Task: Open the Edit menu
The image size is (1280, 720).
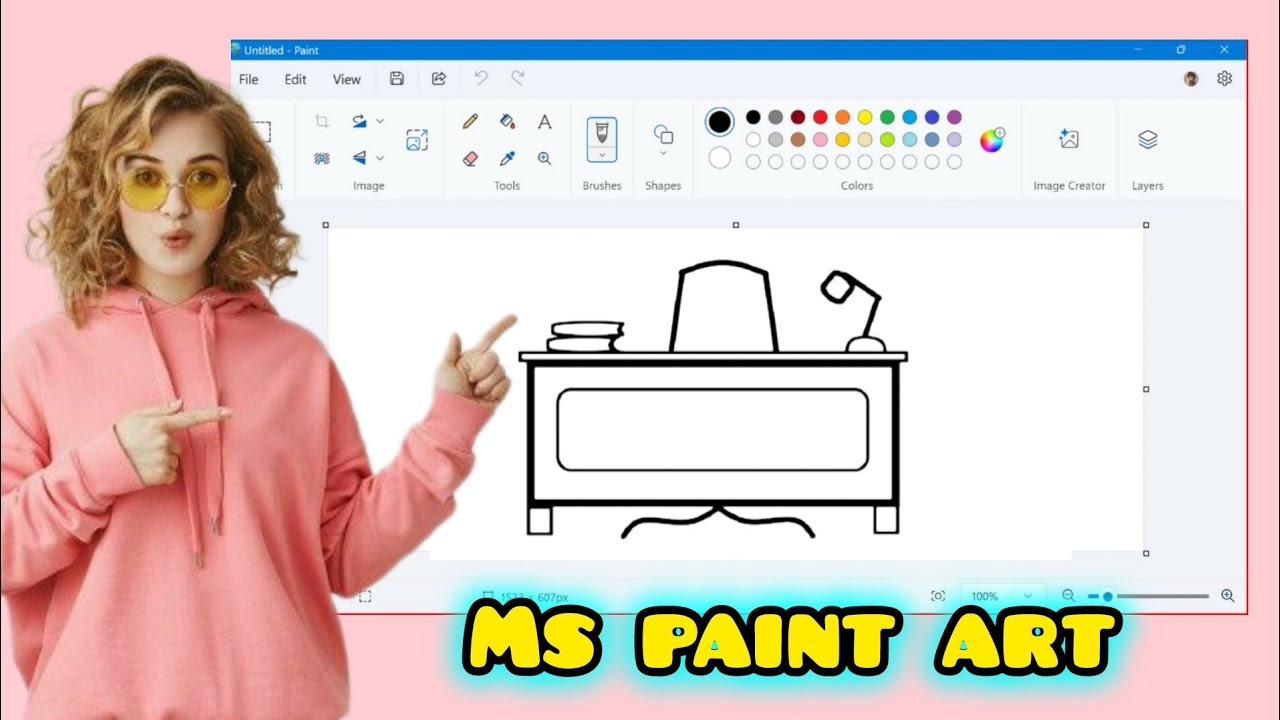Action: coord(295,79)
